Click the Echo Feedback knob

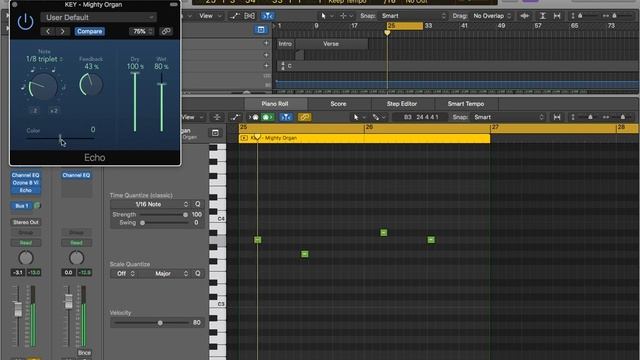91,84
